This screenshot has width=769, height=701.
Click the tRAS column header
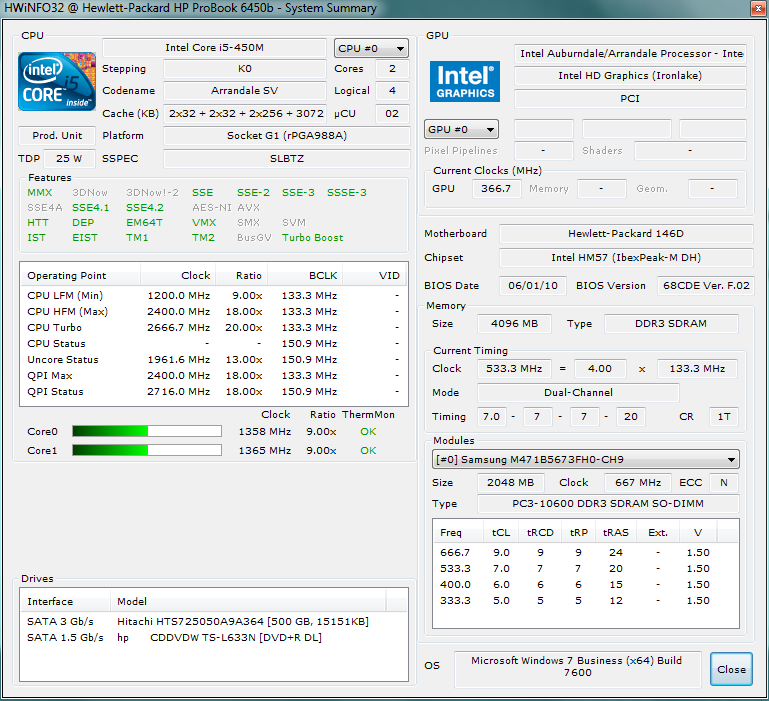coord(615,533)
